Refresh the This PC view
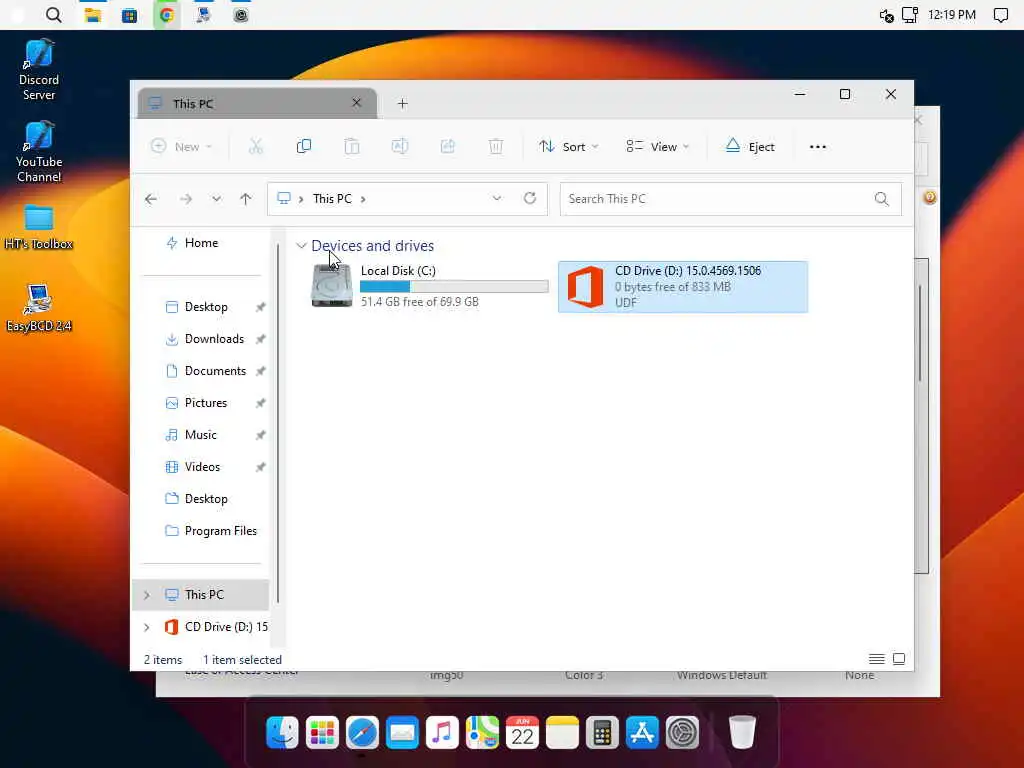Viewport: 1024px width, 768px height. (x=530, y=198)
